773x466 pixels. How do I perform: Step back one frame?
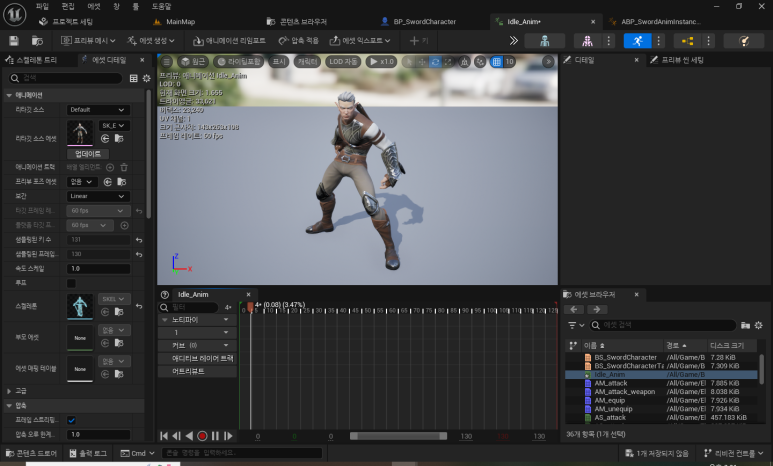tap(176, 436)
